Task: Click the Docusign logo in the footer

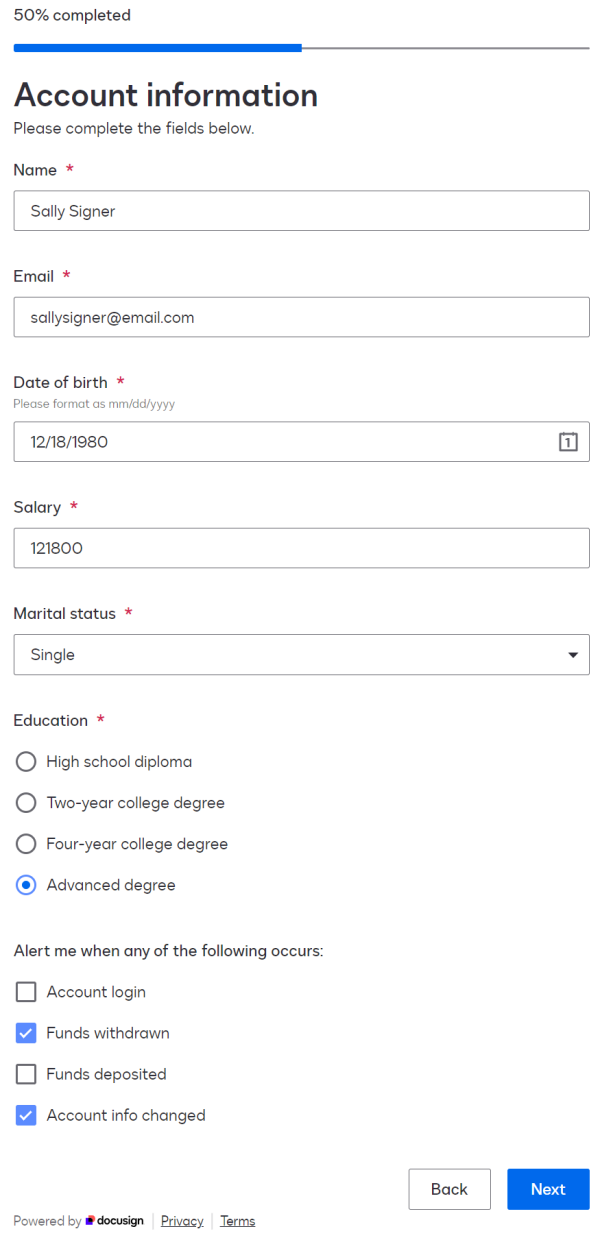Action: point(113,1221)
